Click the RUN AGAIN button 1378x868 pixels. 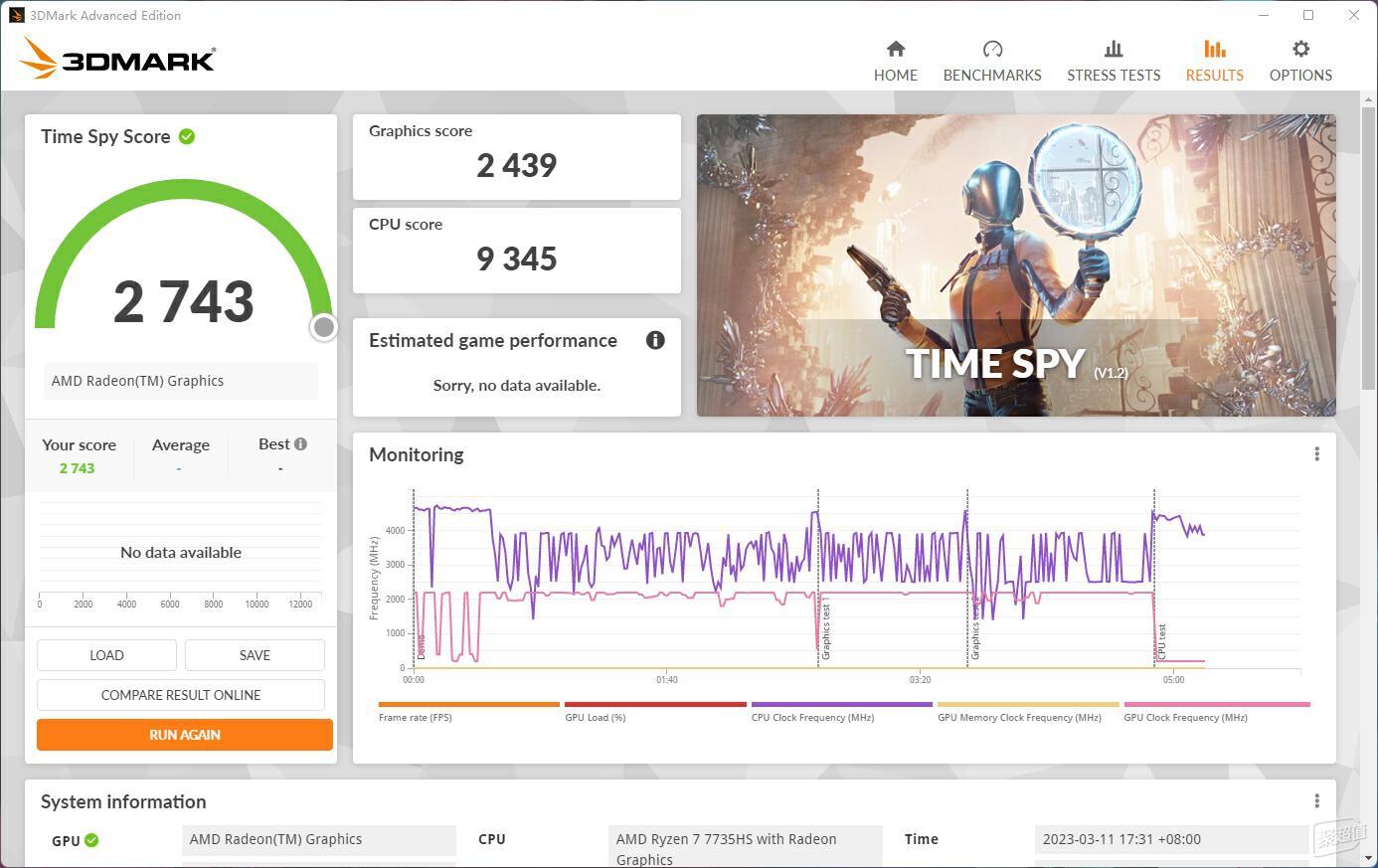point(185,735)
